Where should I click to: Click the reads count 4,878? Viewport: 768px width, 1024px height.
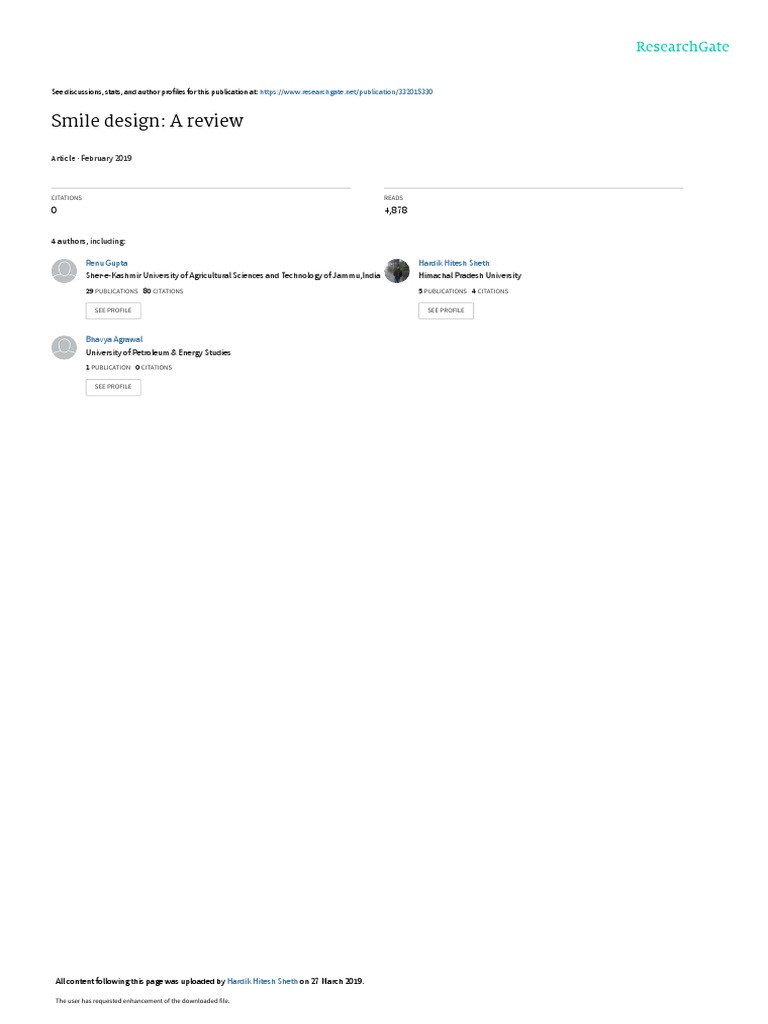tap(396, 210)
